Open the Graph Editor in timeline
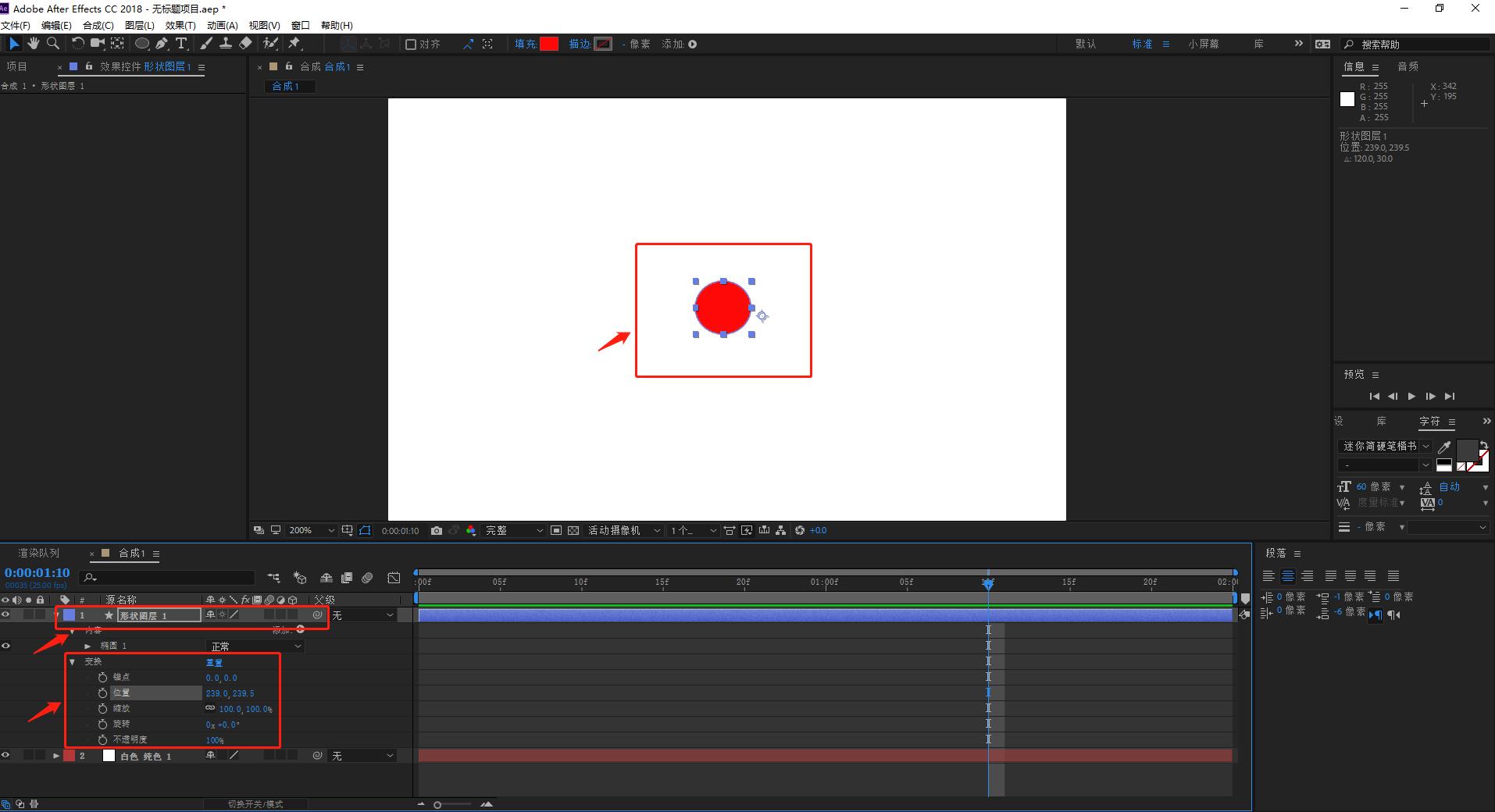The width and height of the screenshot is (1495, 812). (394, 578)
